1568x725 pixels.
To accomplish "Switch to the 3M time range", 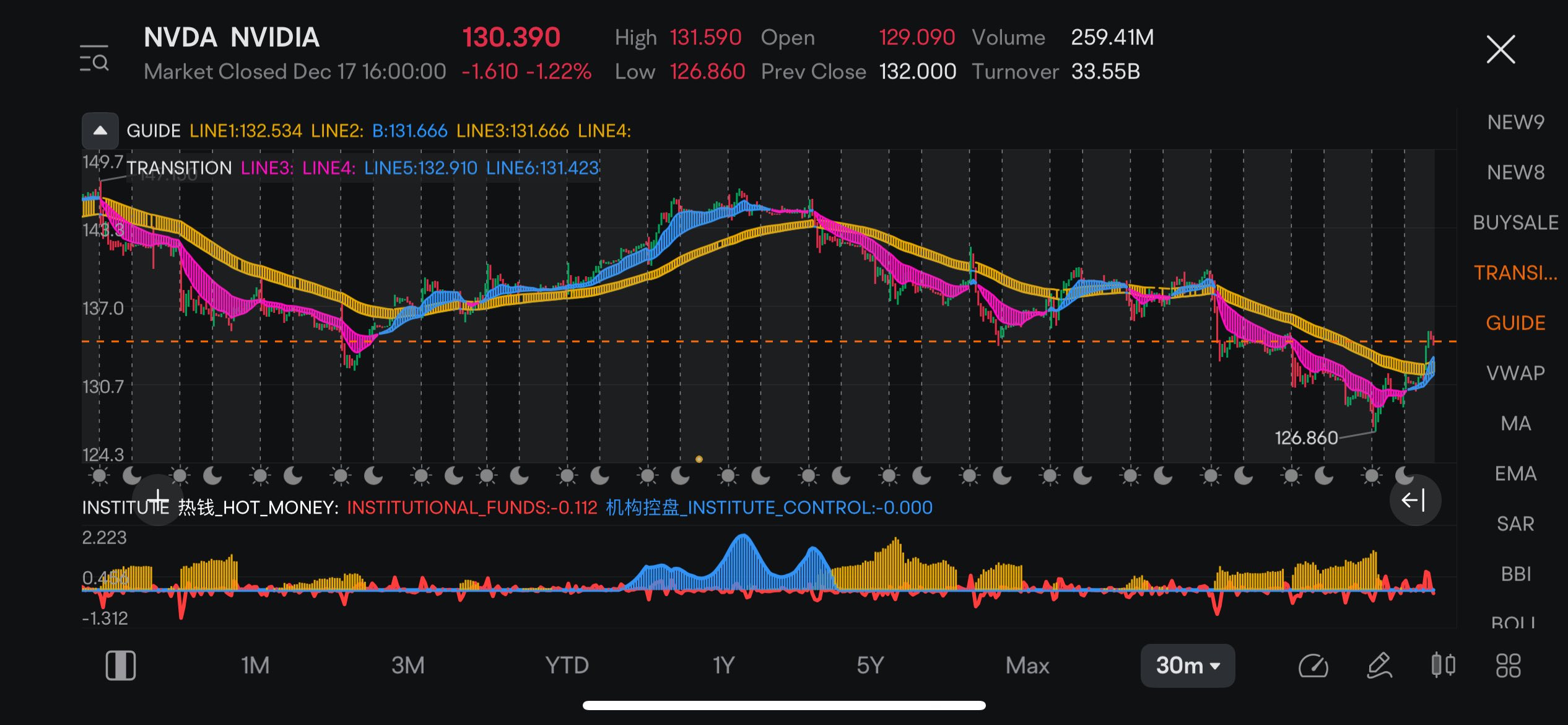I will pos(408,666).
